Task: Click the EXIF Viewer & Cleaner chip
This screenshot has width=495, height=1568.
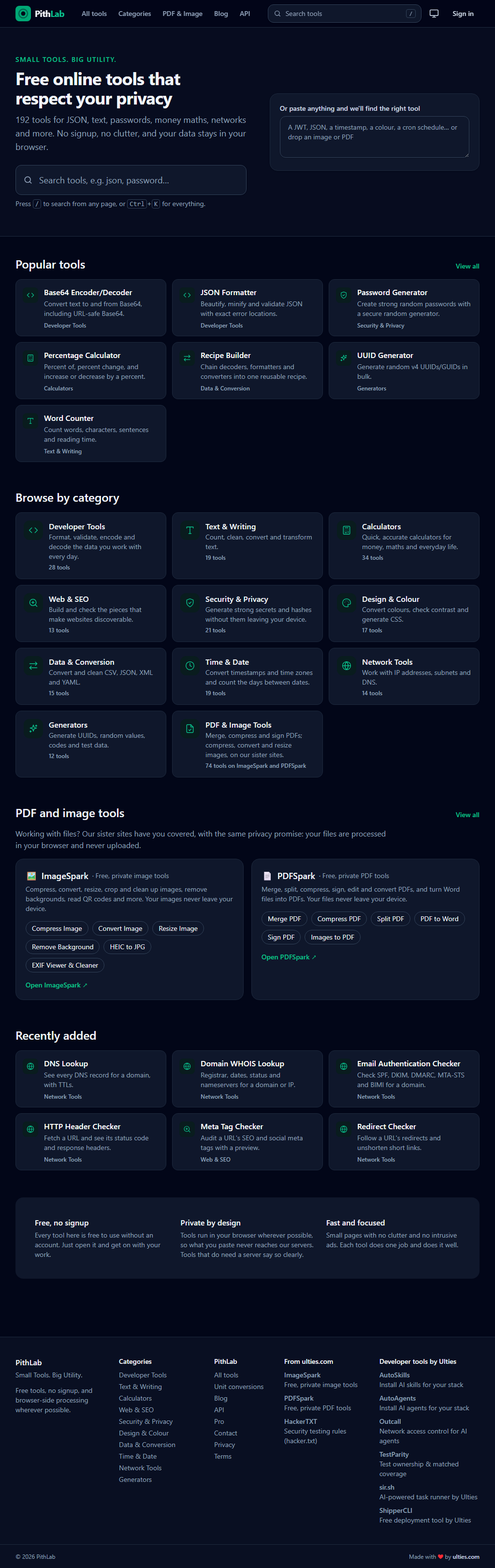Action: [65, 965]
